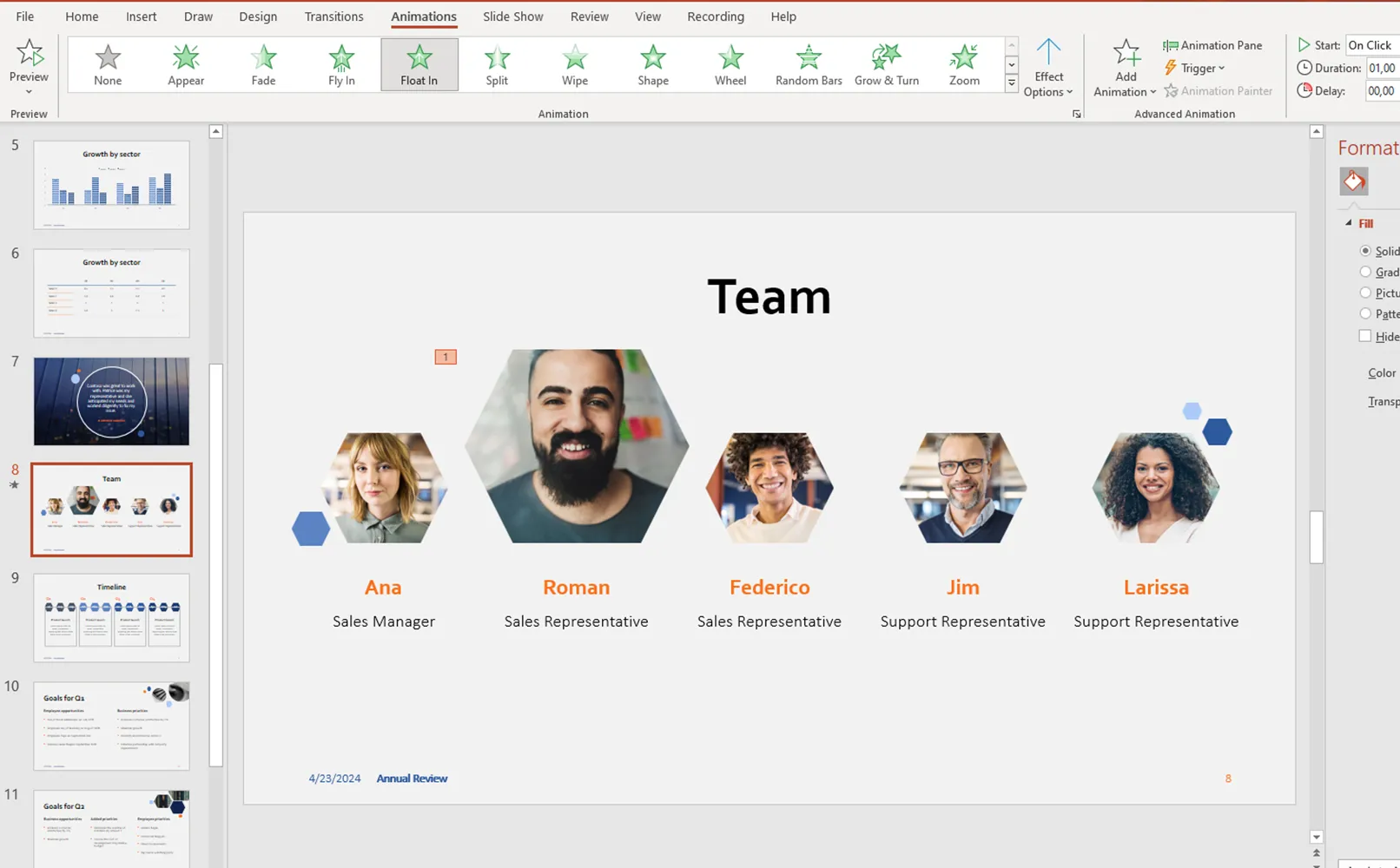Click Larissa's Support Representative caption
The height and width of the screenshot is (868, 1400).
(1156, 621)
